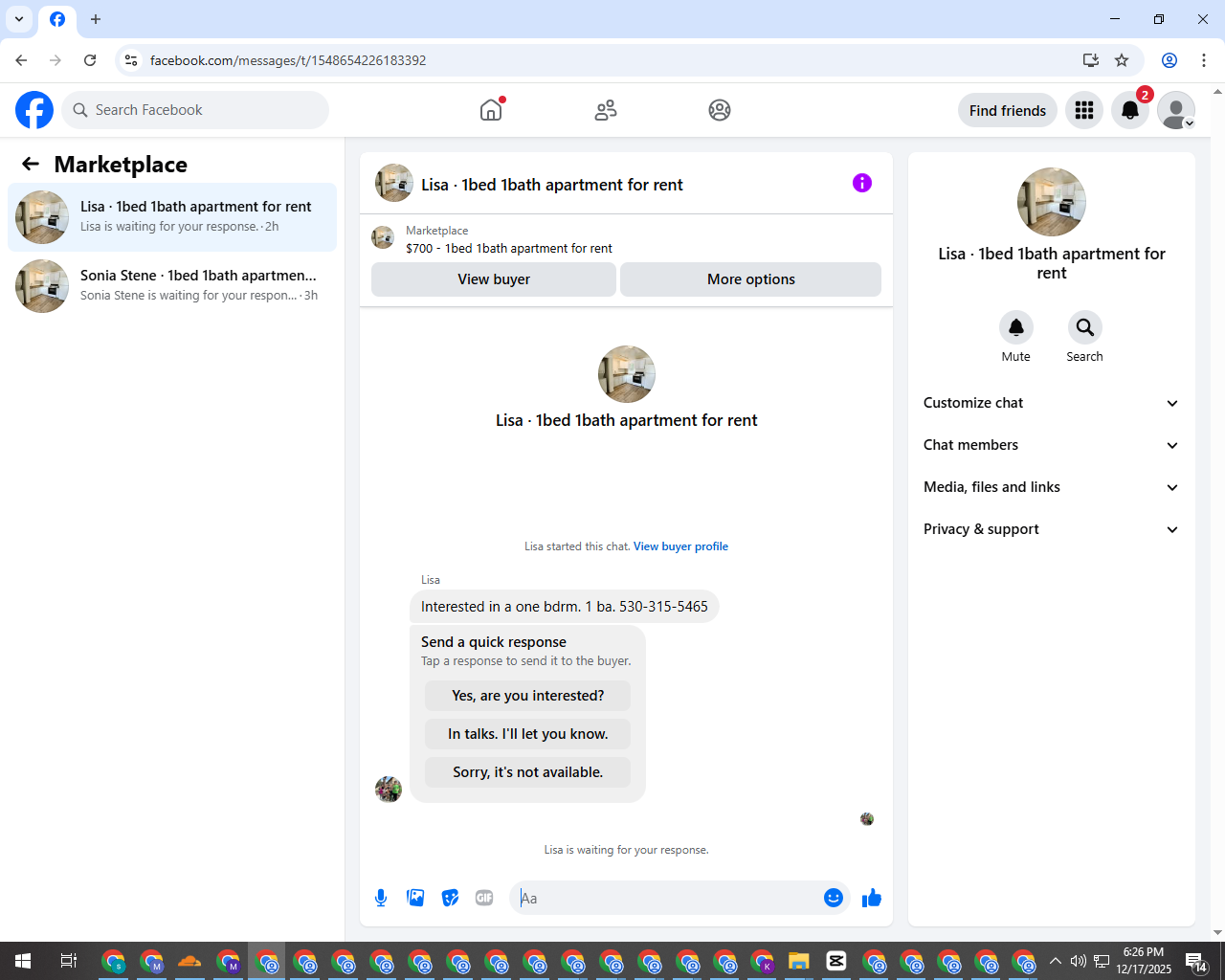Send a thumbs-up like
Image resolution: width=1225 pixels, height=980 pixels.
pos(872,898)
